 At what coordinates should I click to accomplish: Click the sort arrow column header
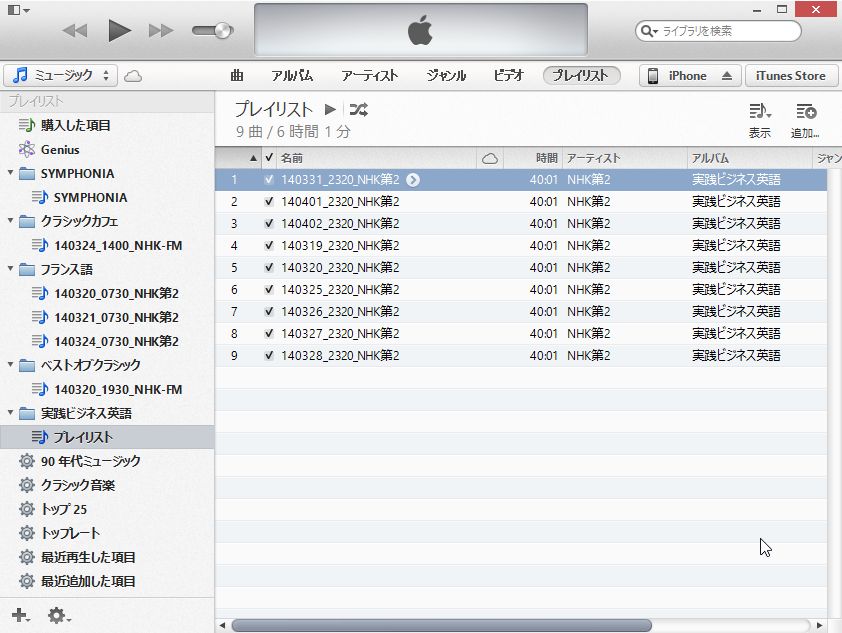pos(239,158)
